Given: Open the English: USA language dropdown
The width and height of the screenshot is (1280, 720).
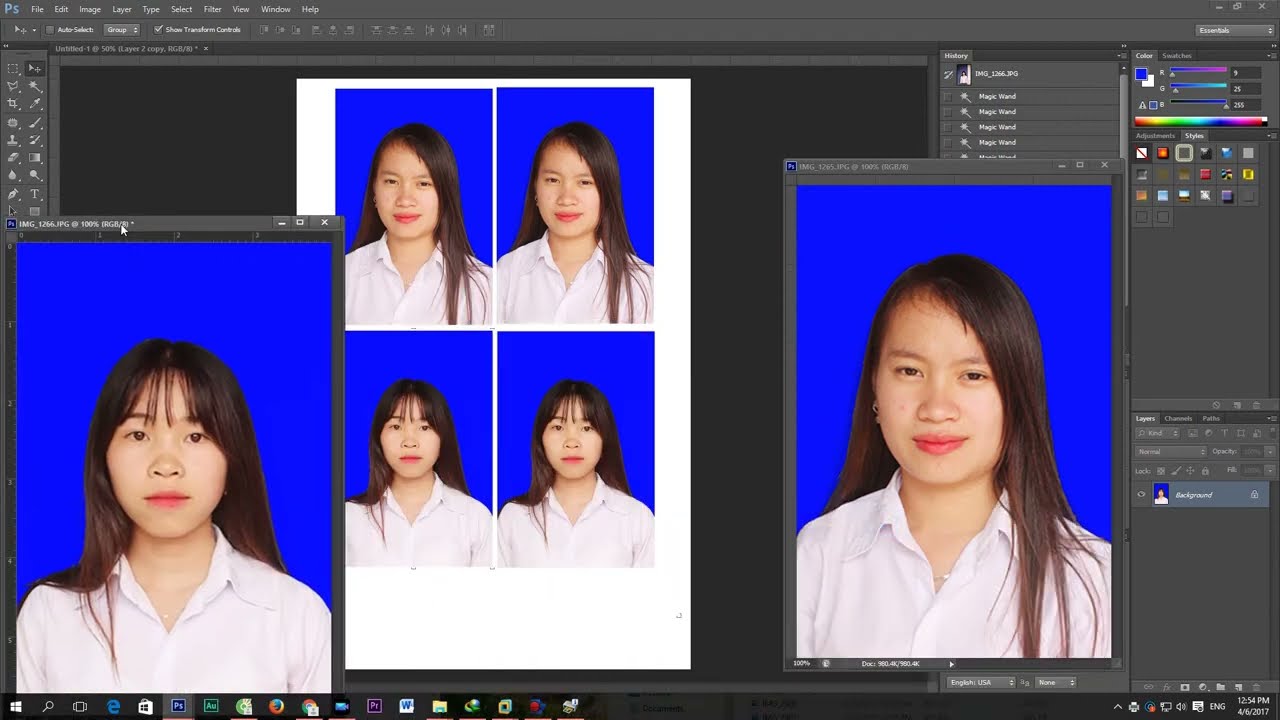Looking at the screenshot, I should 981,682.
